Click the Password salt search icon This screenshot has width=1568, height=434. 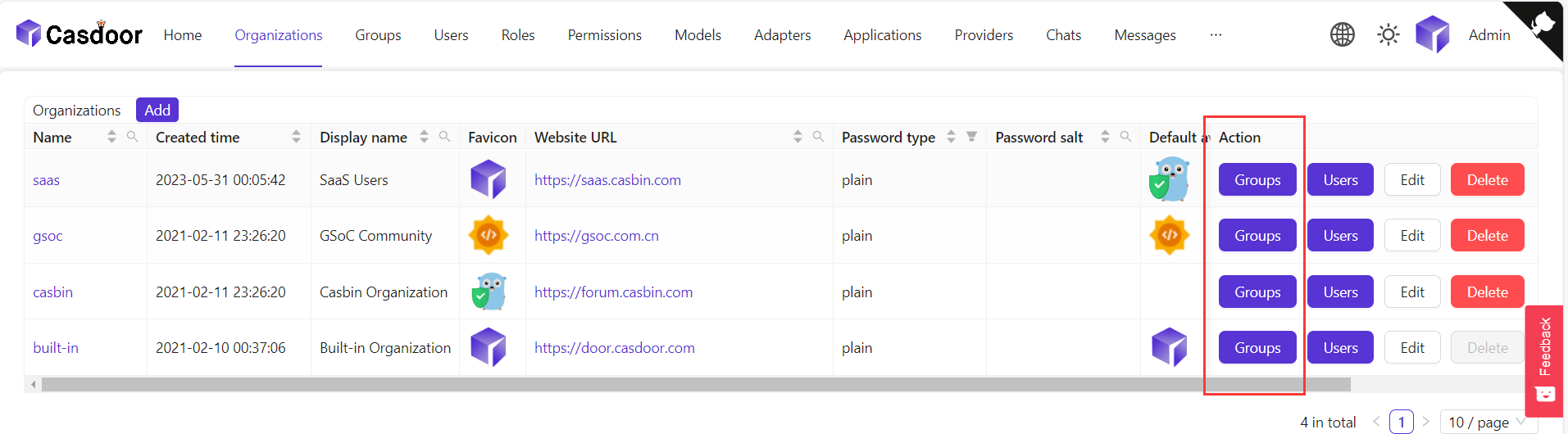[1125, 137]
